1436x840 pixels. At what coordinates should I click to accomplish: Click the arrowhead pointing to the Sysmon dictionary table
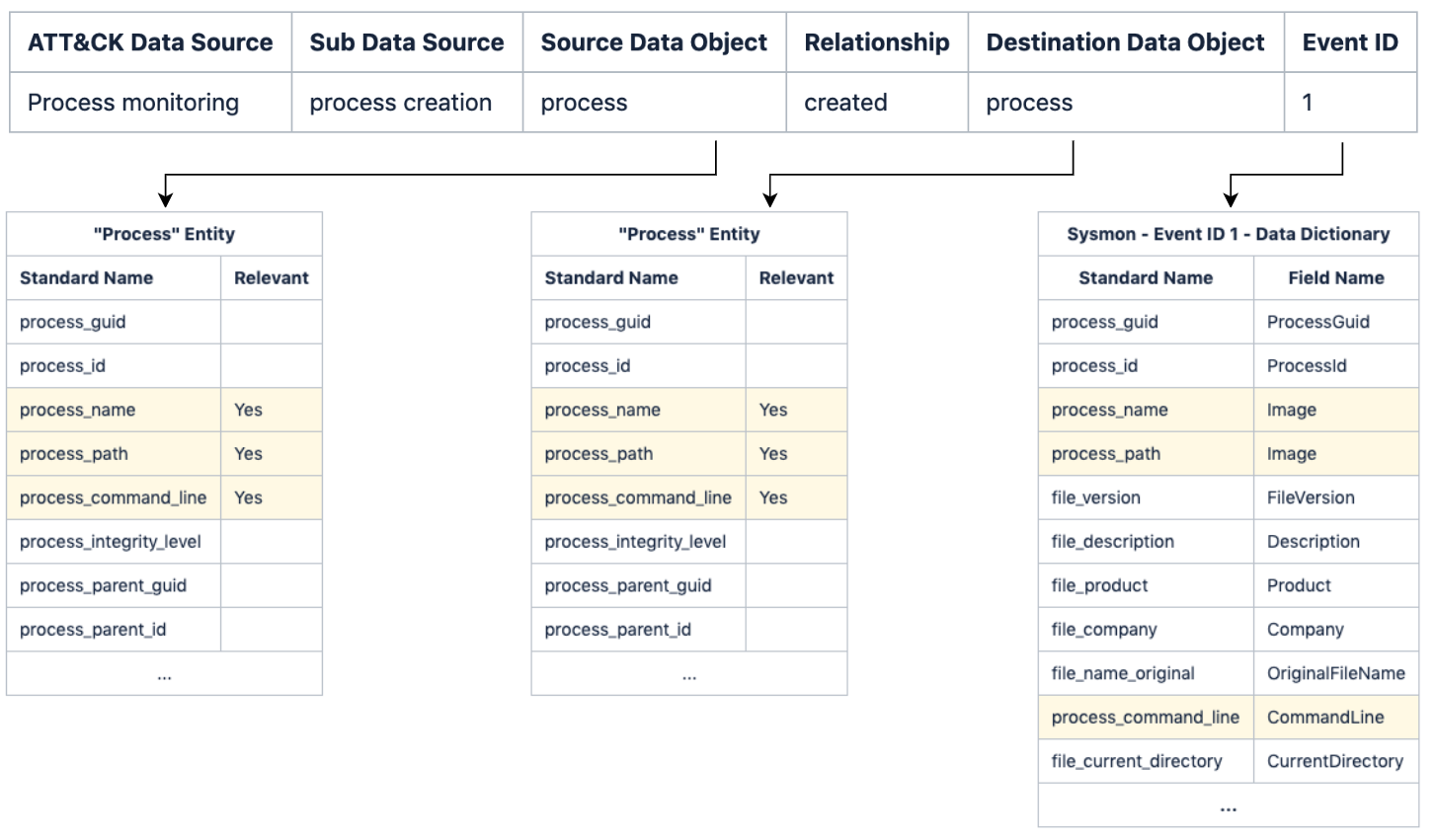tap(1231, 198)
